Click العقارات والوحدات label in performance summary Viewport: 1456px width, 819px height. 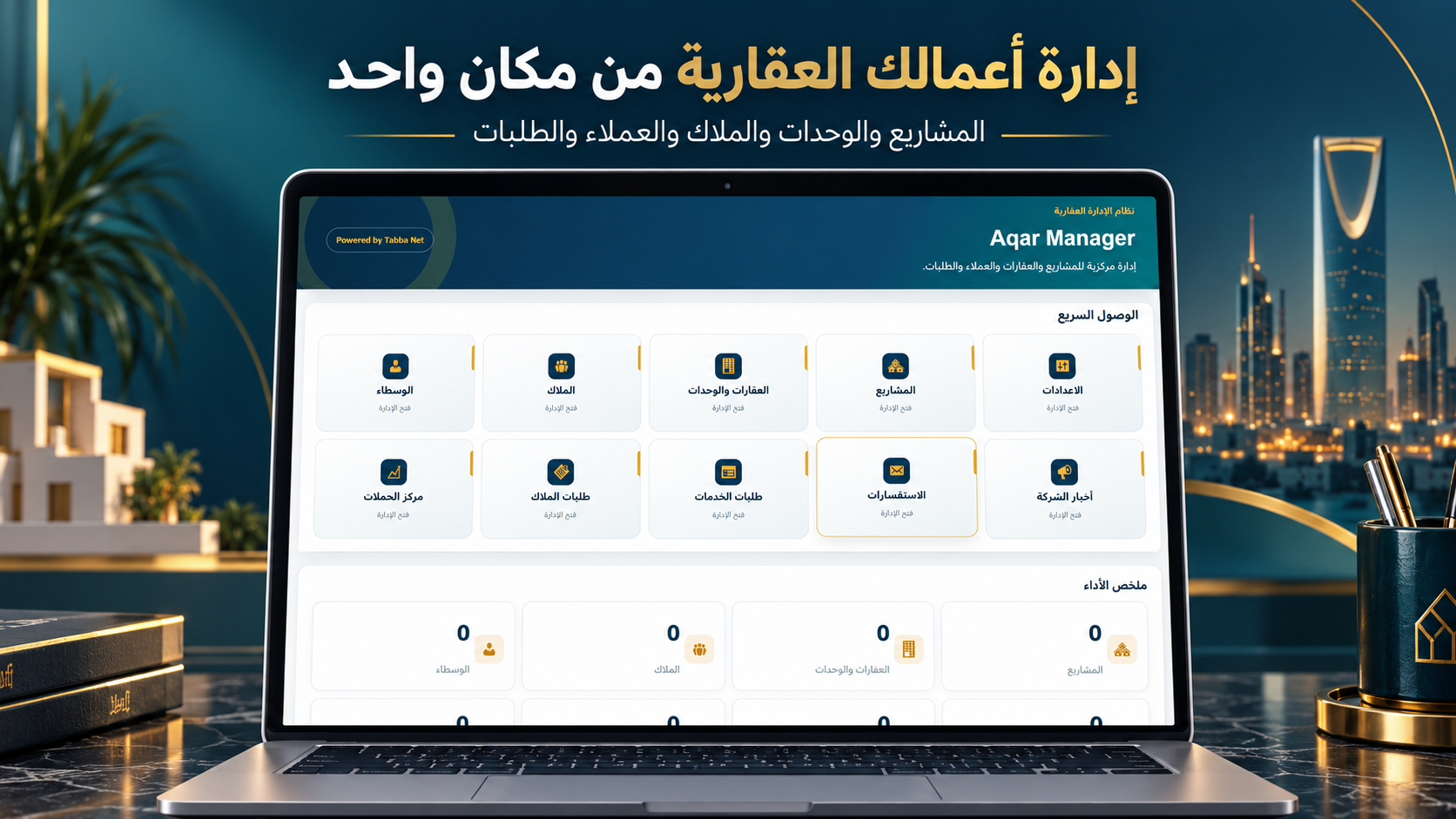point(852,670)
